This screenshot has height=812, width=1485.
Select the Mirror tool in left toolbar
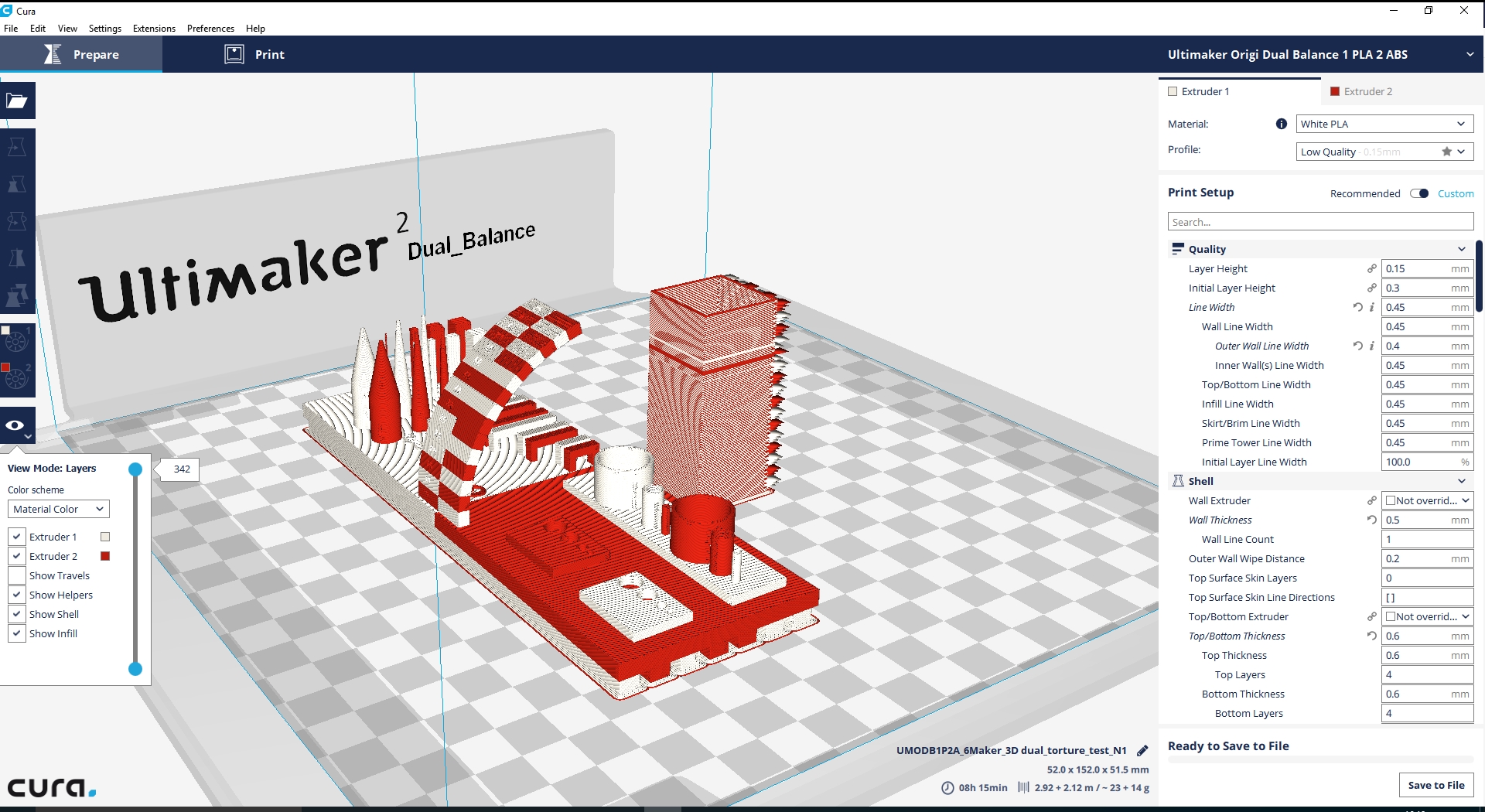tap(17, 258)
